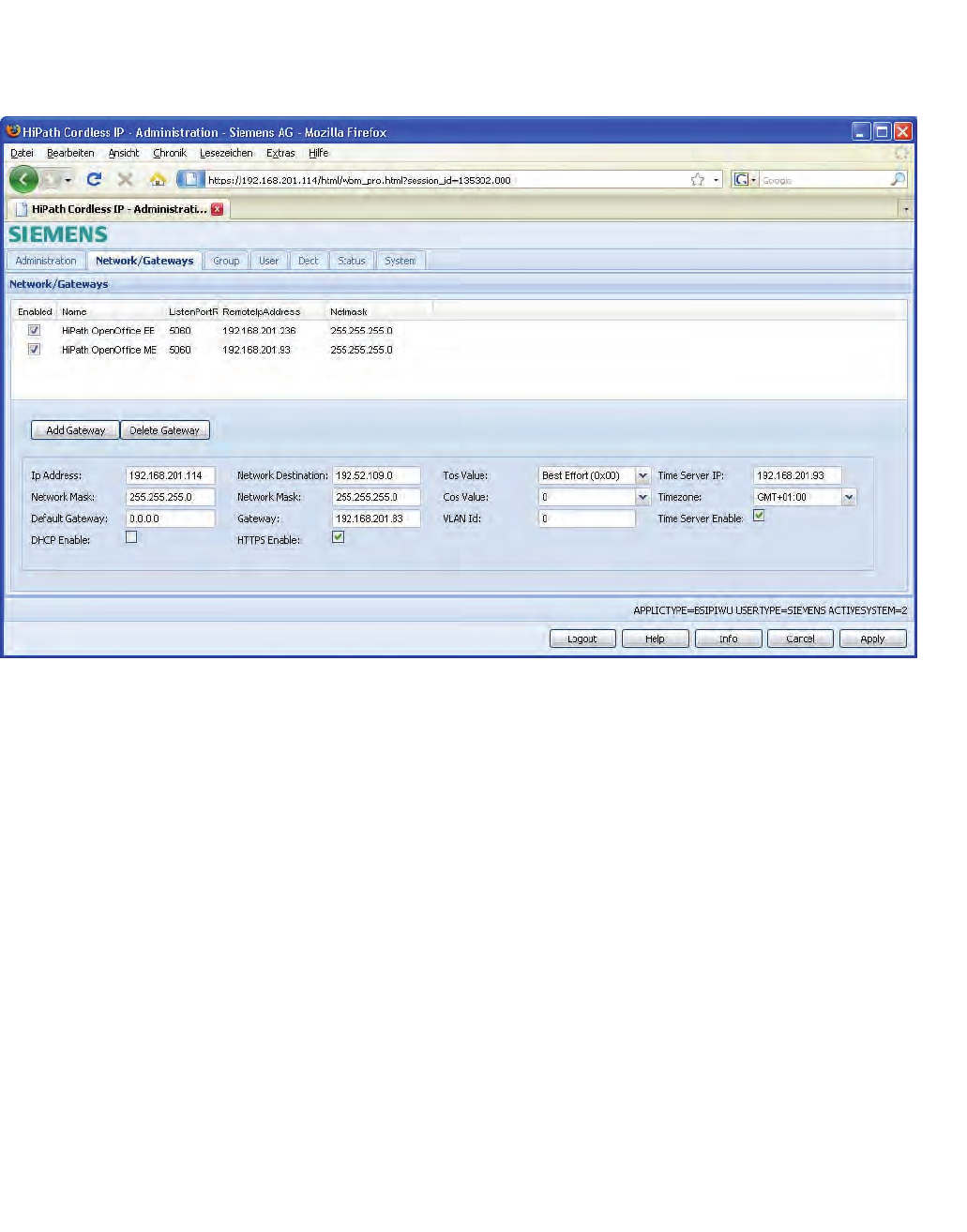
Task: Toggle Enabled checkbox for HiPath OpenOffice EE
Action: point(35,331)
